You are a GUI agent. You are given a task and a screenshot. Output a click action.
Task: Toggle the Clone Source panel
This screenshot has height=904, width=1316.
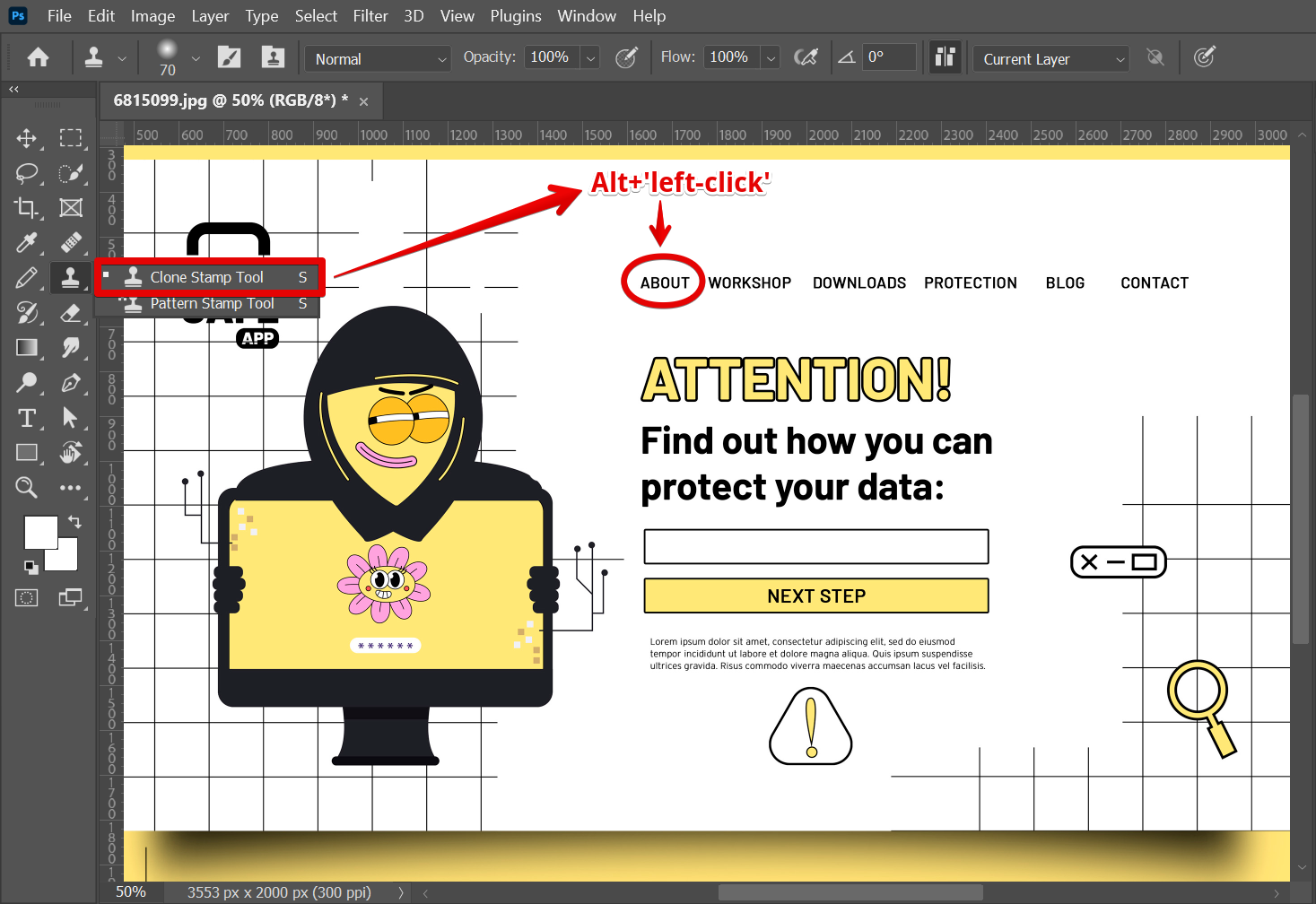point(273,58)
